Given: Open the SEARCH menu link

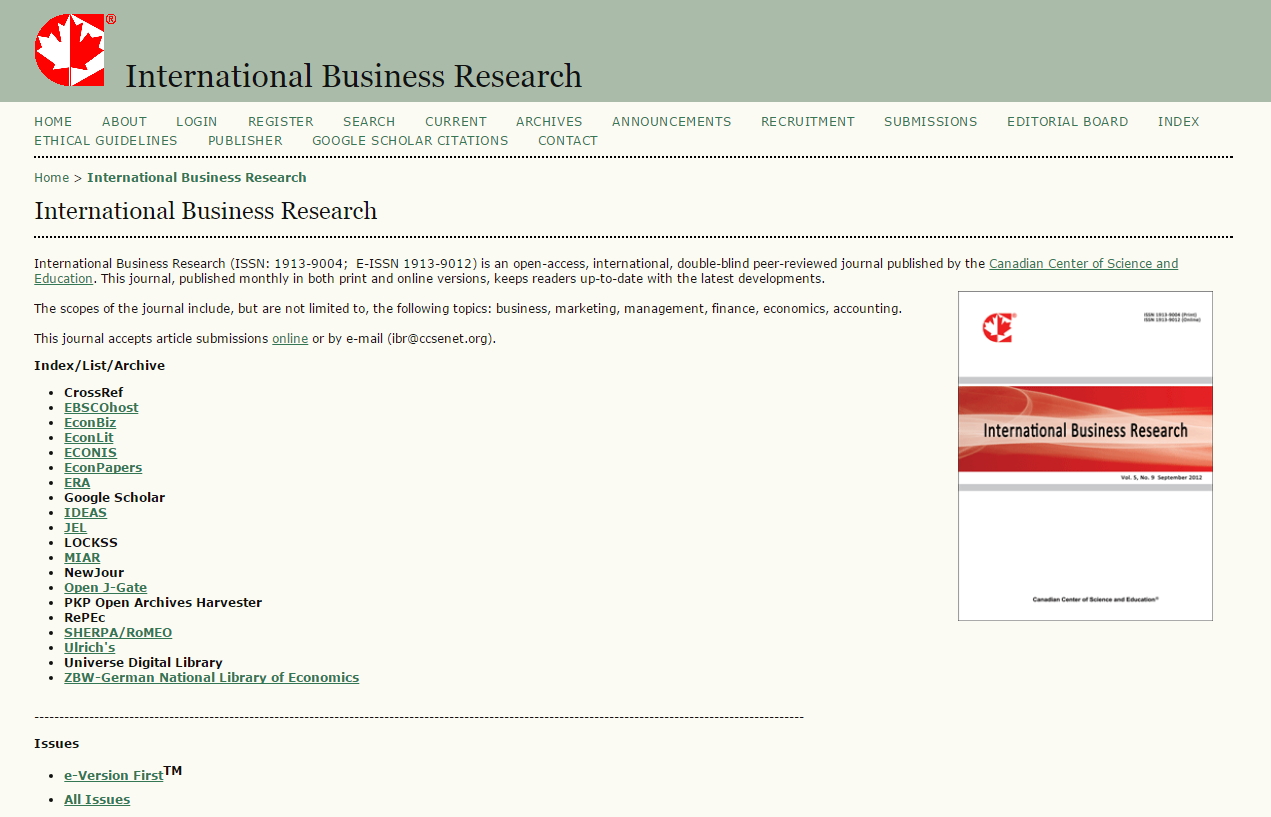Looking at the screenshot, I should (369, 122).
